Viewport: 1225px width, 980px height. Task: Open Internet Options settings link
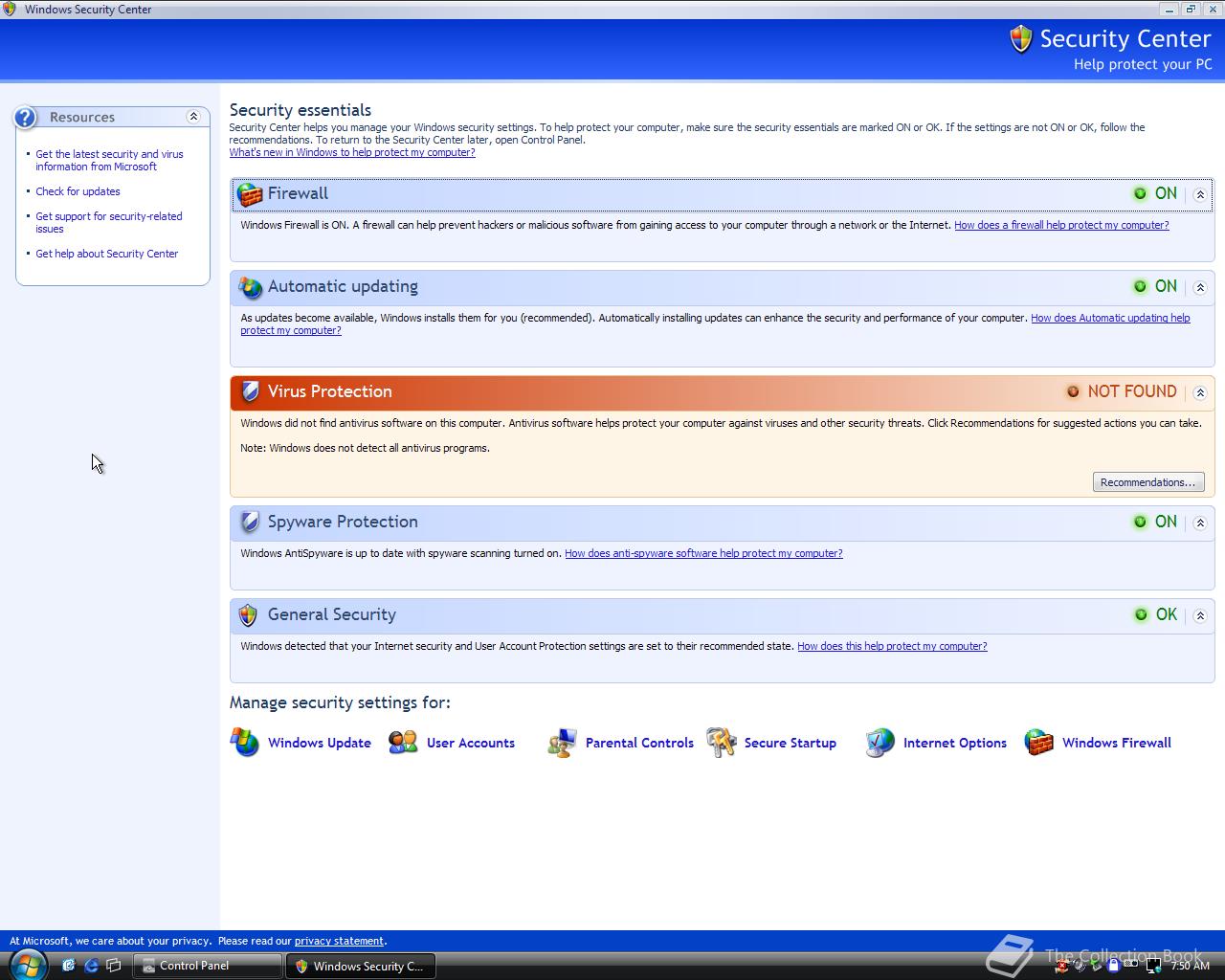pyautogui.click(x=954, y=743)
